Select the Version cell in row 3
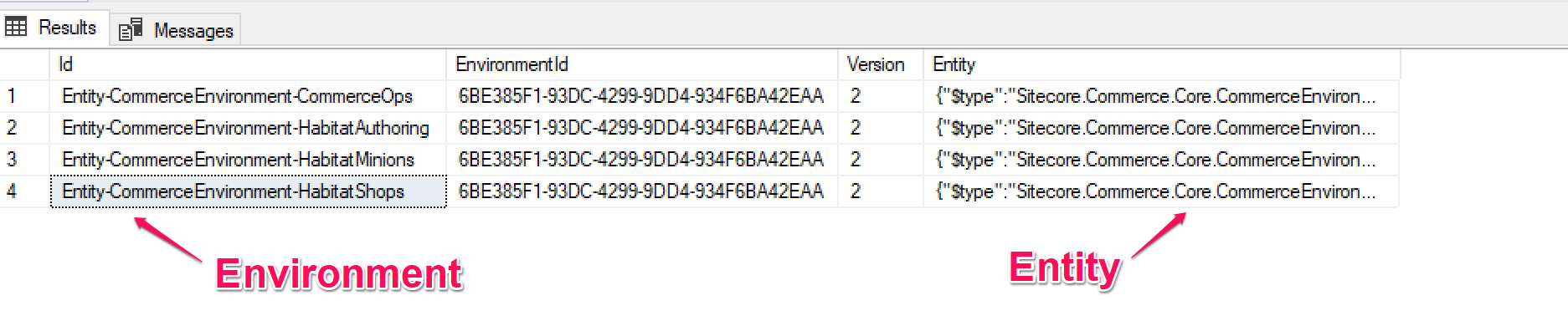Viewport: 1568px width, 311px height. coord(881,160)
